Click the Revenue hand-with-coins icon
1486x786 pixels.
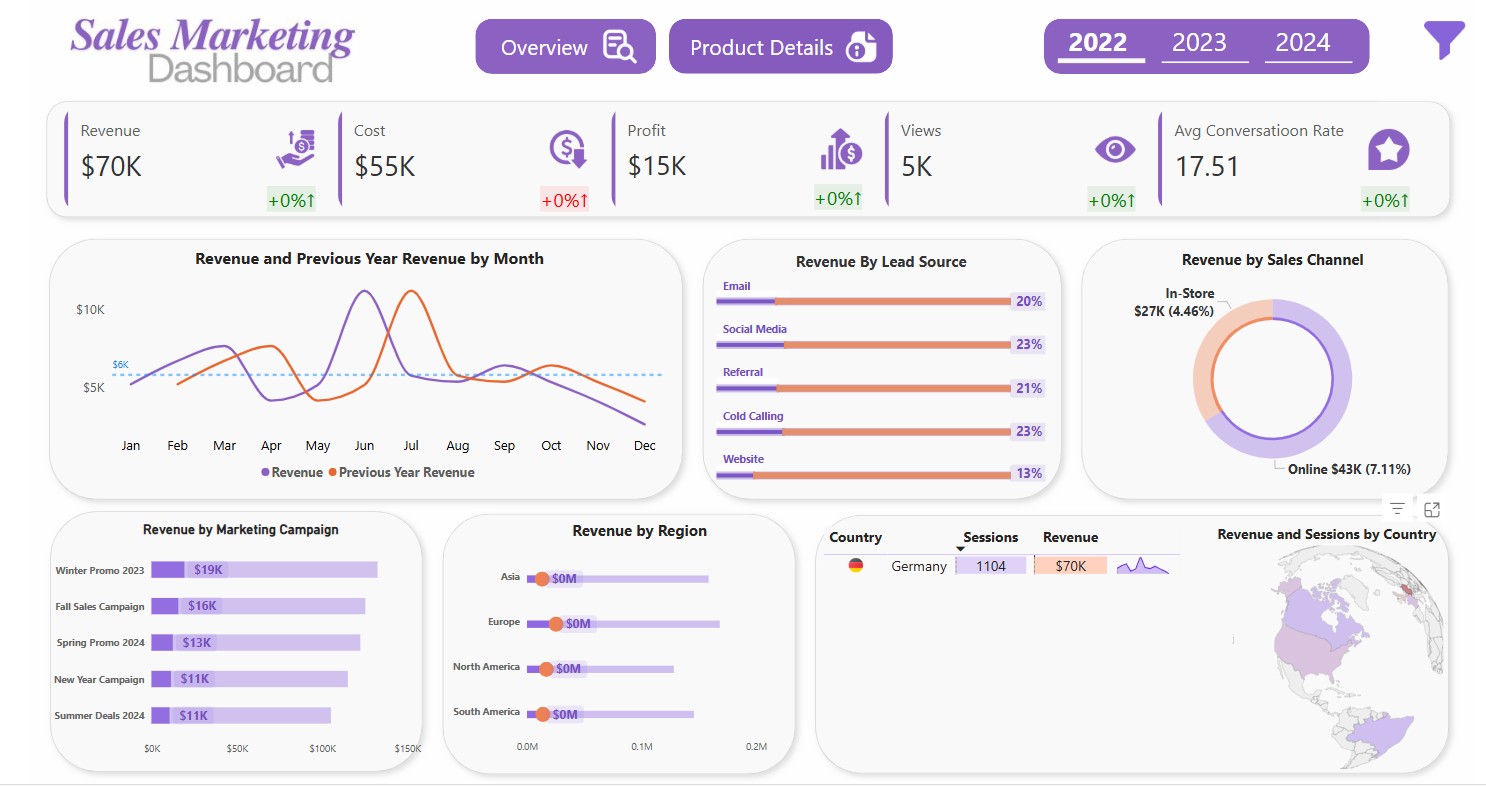(295, 149)
